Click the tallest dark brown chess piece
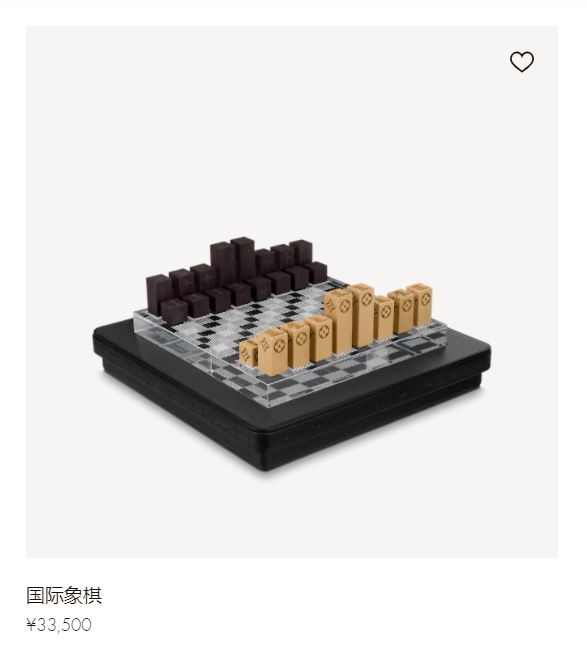Image resolution: width=587 pixels, height=651 pixels. 242,257
